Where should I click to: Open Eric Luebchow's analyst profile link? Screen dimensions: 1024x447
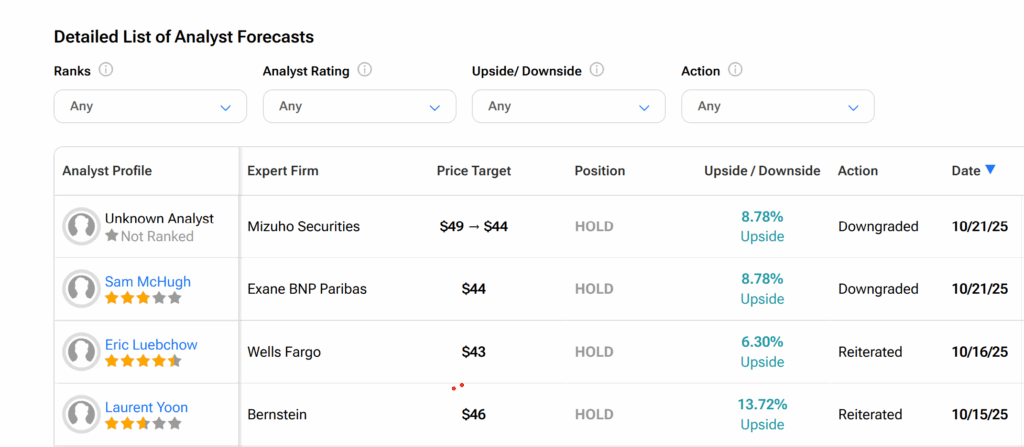[151, 344]
